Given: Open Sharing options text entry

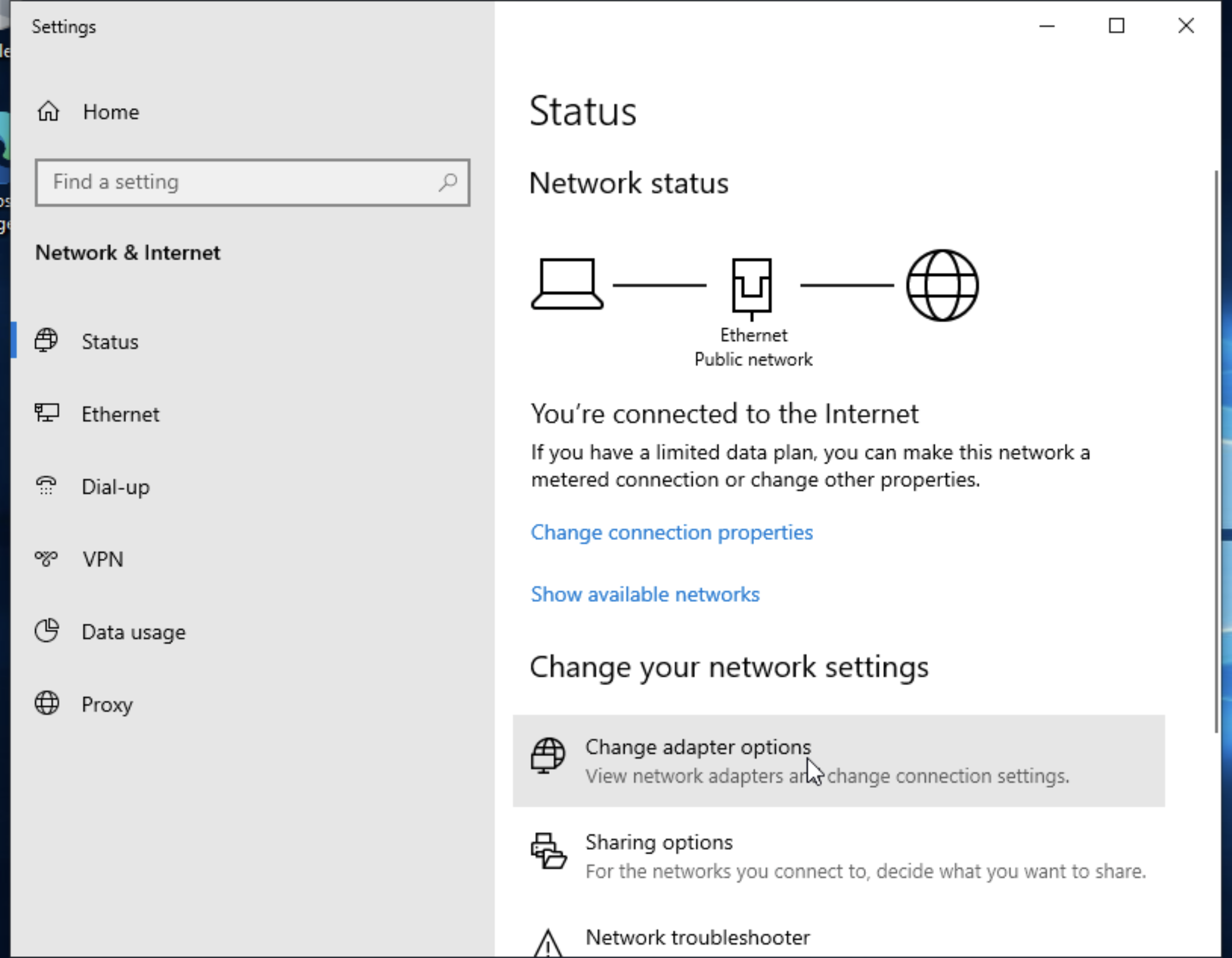Looking at the screenshot, I should click(x=659, y=843).
